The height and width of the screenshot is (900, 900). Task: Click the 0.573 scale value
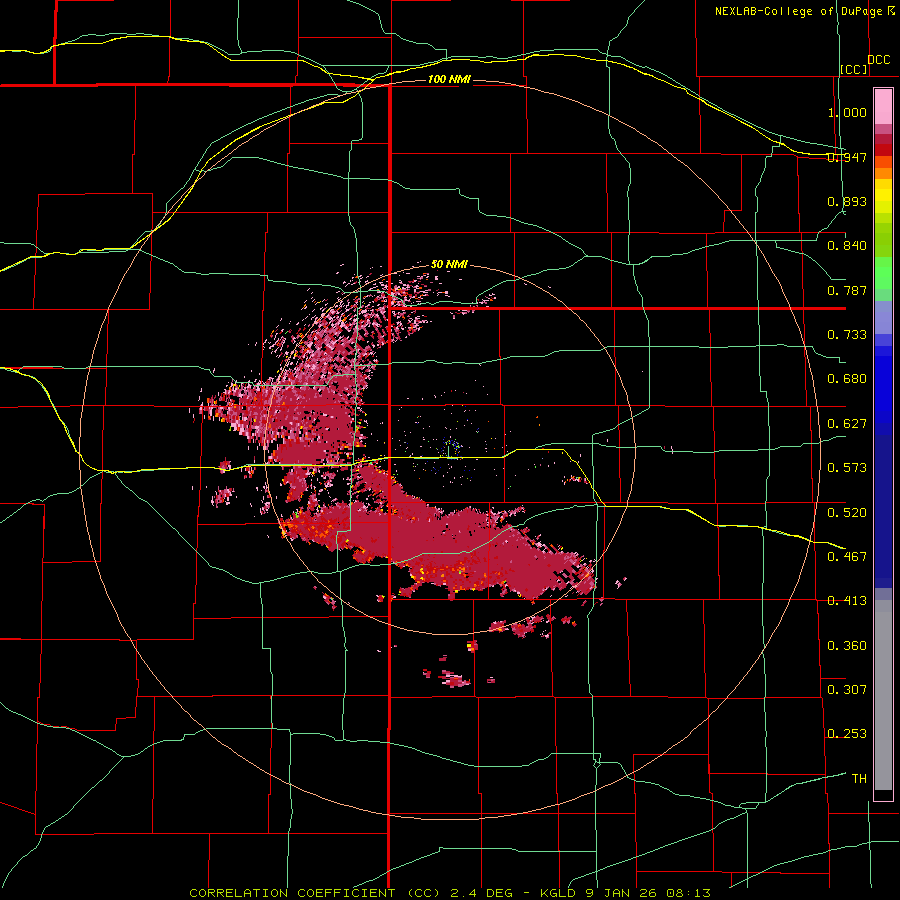pos(847,468)
